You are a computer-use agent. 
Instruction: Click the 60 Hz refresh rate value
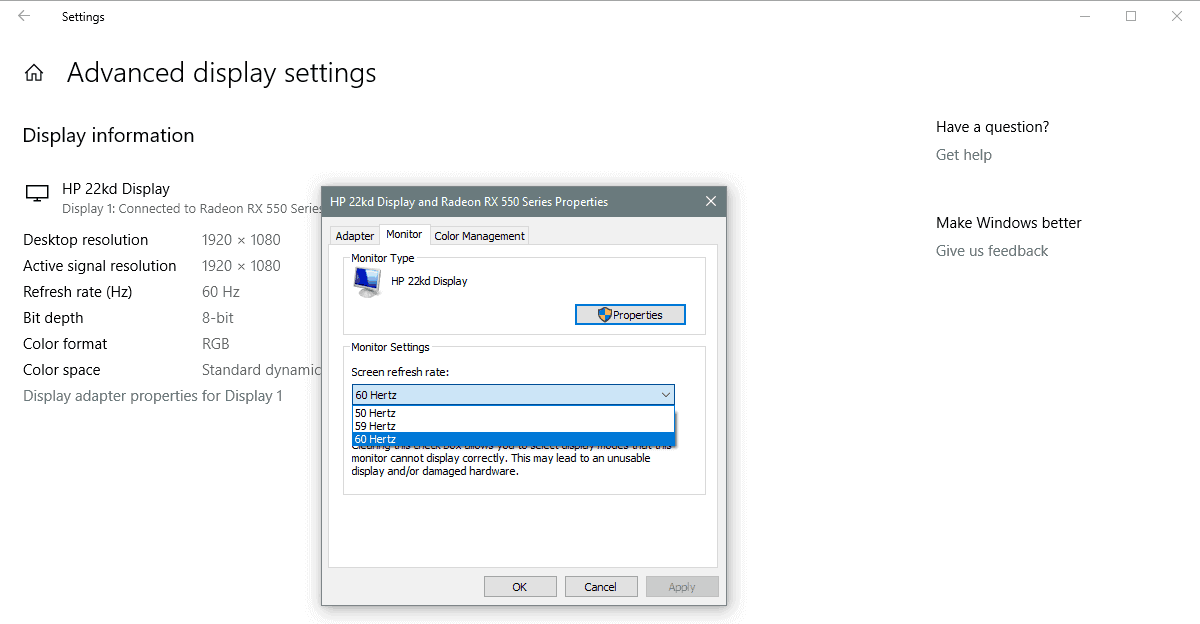221,292
